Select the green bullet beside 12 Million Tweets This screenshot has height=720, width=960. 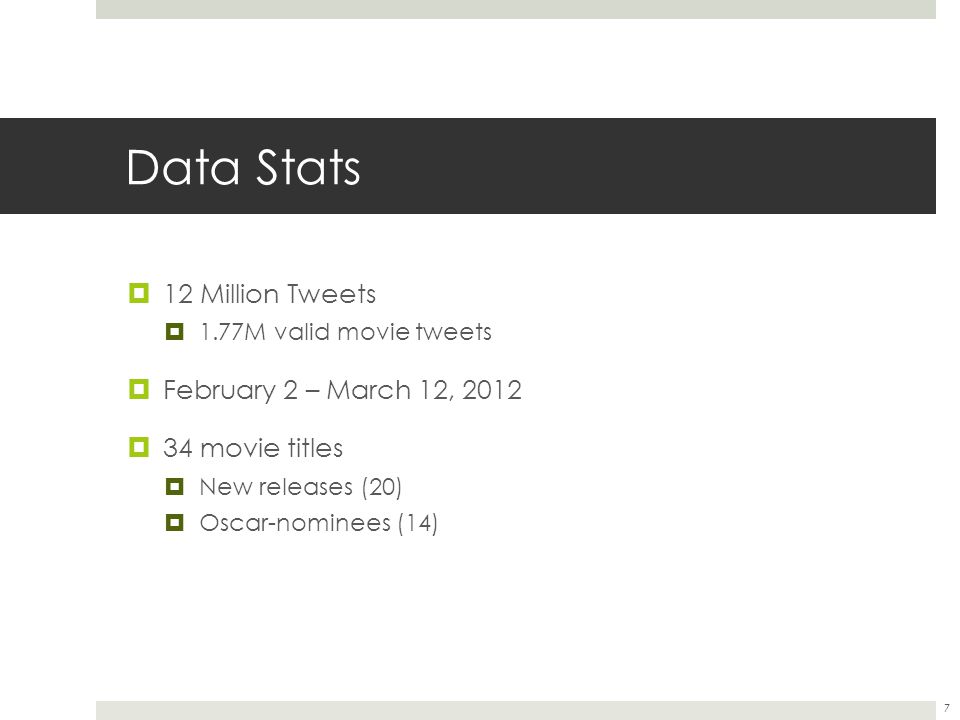139,293
